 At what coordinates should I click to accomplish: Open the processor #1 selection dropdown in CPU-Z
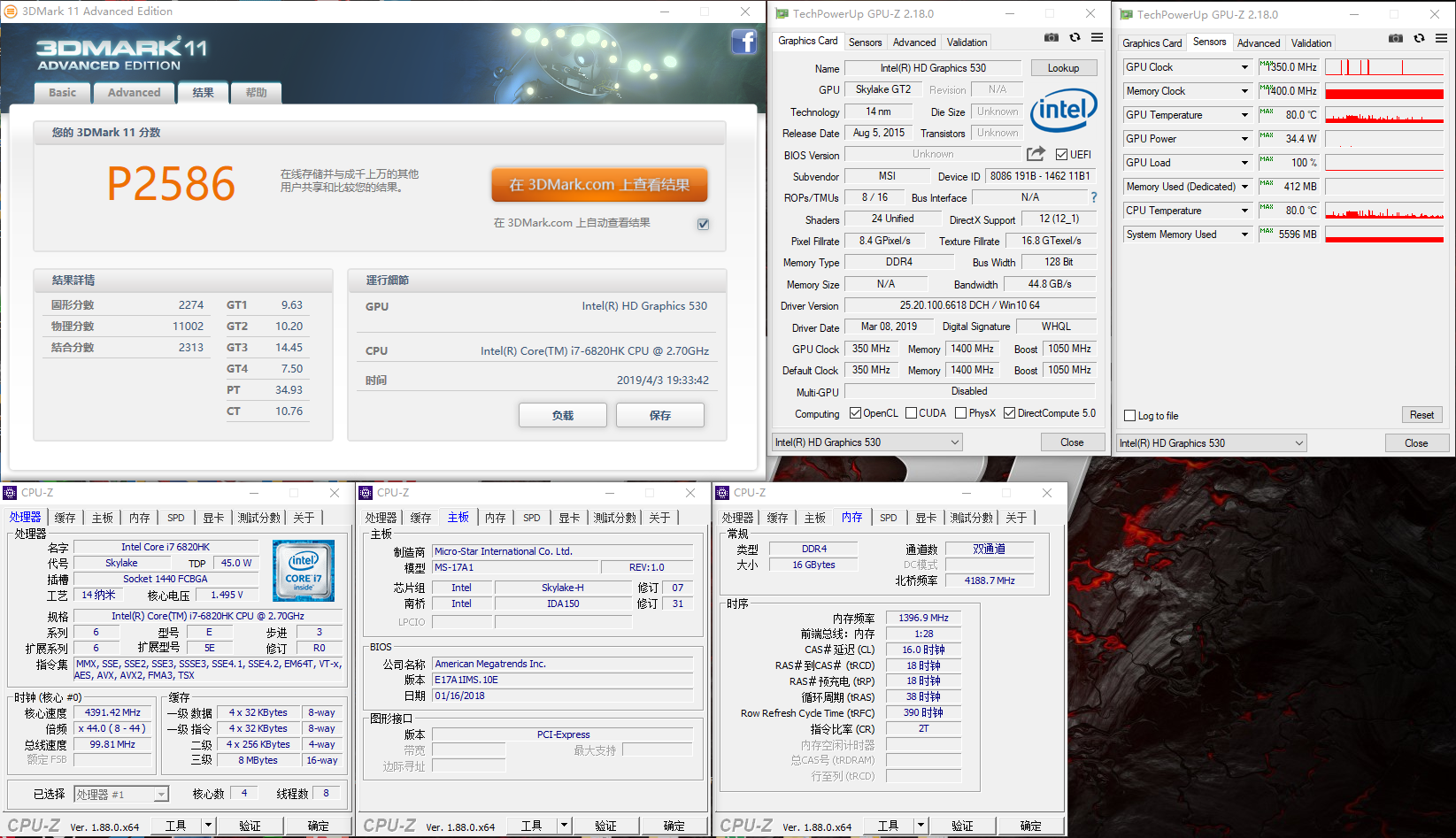tap(121, 795)
